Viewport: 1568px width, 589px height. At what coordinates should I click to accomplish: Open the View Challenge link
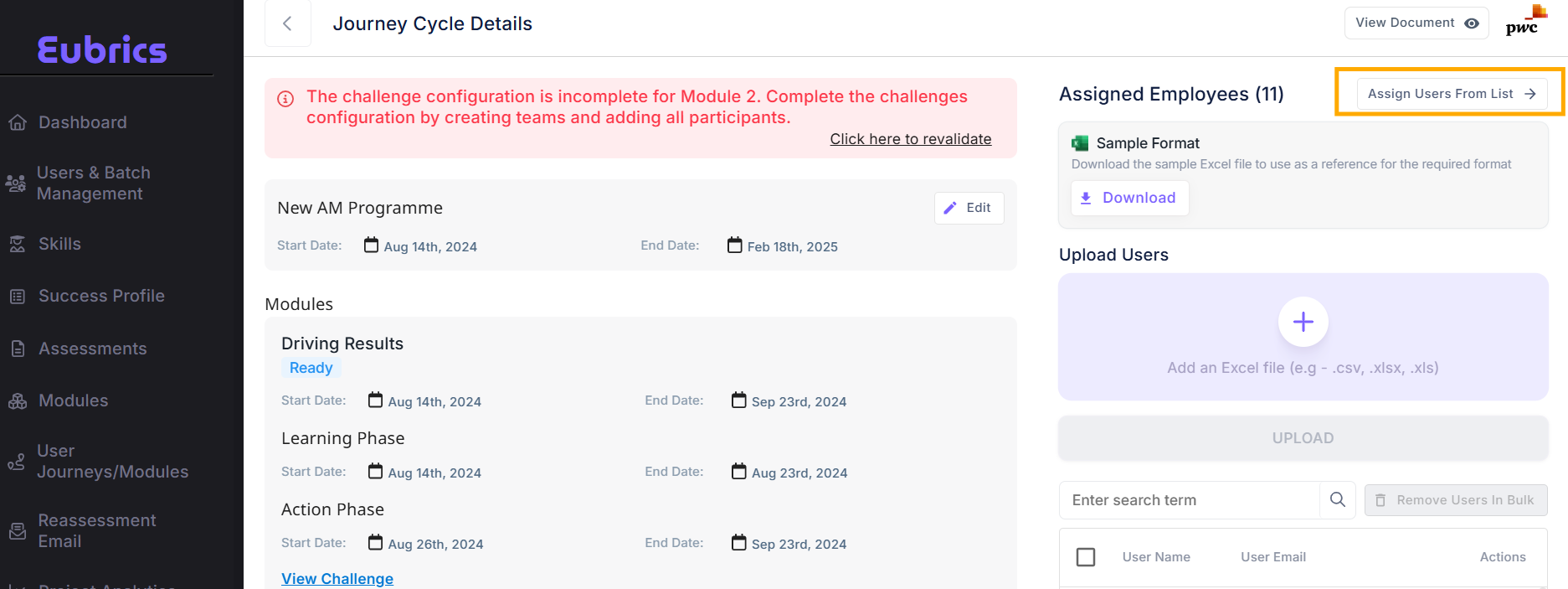coord(337,578)
